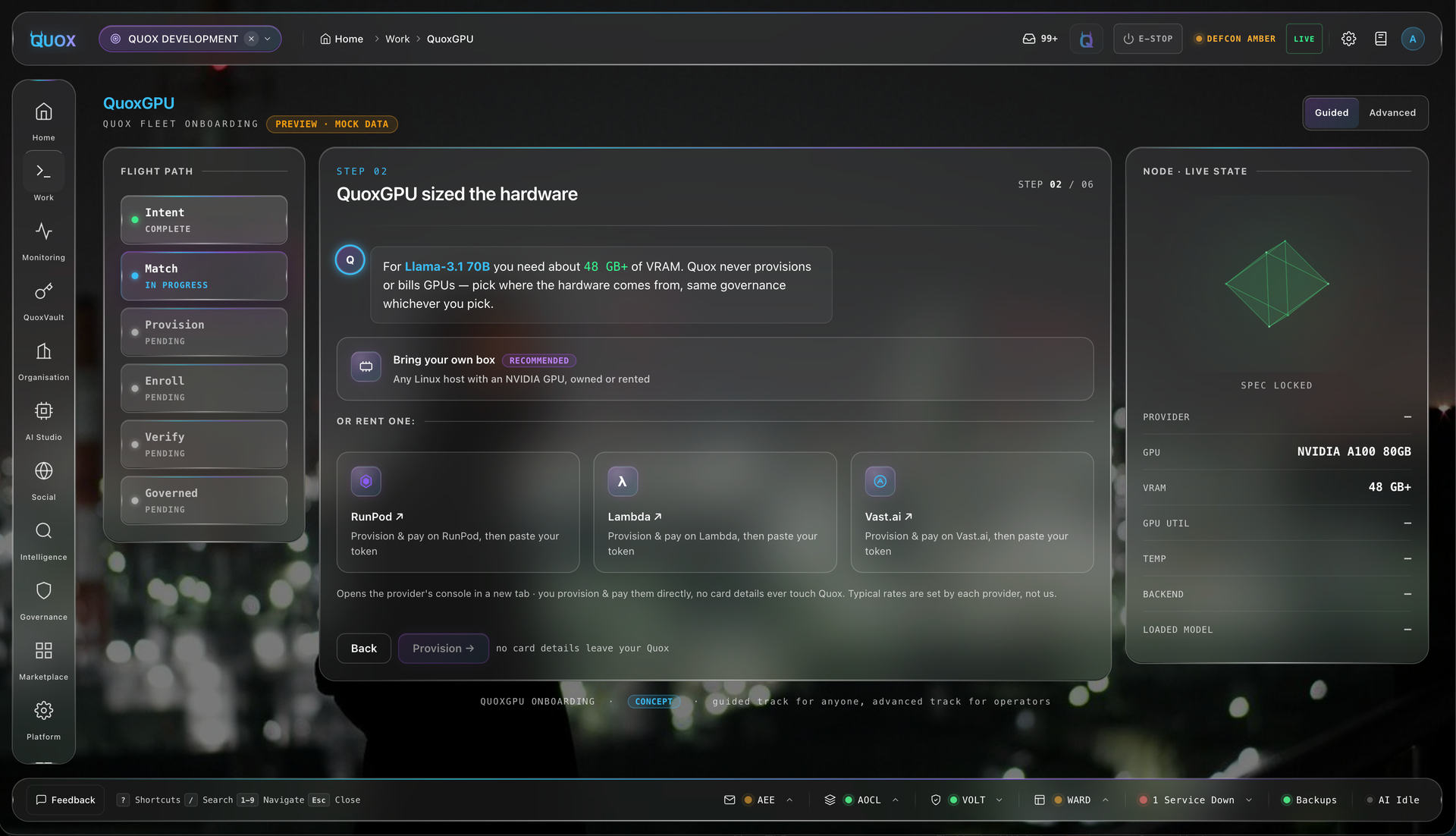Switch to Advanced mode
This screenshot has width=1456, height=836.
[x=1392, y=113]
